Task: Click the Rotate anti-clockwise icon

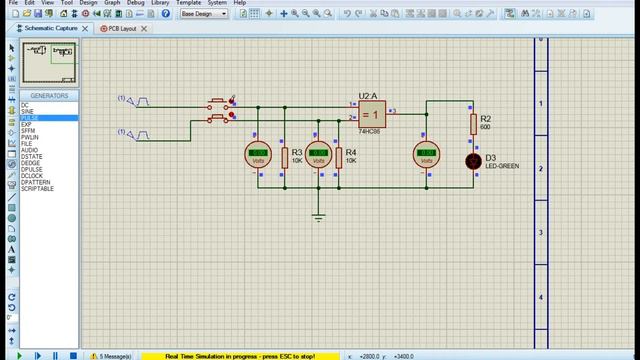Action: pyautogui.click(x=11, y=307)
